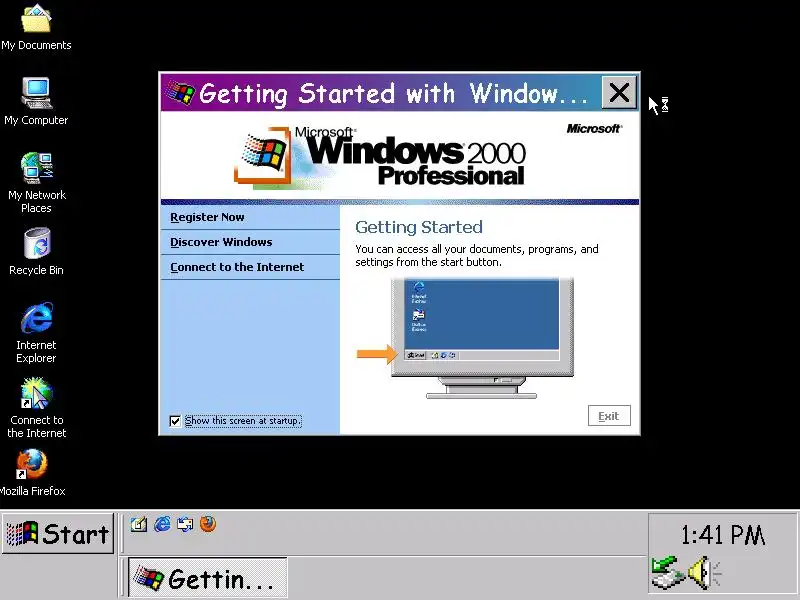Click the network tray icon
Screen dimensions: 800x600
pyautogui.click(x=667, y=573)
